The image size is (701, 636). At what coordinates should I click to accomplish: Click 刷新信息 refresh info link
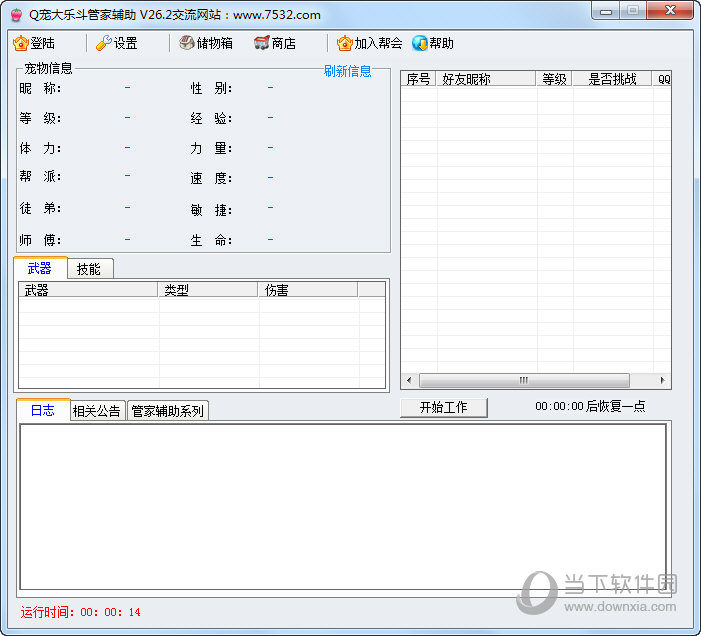(x=347, y=71)
